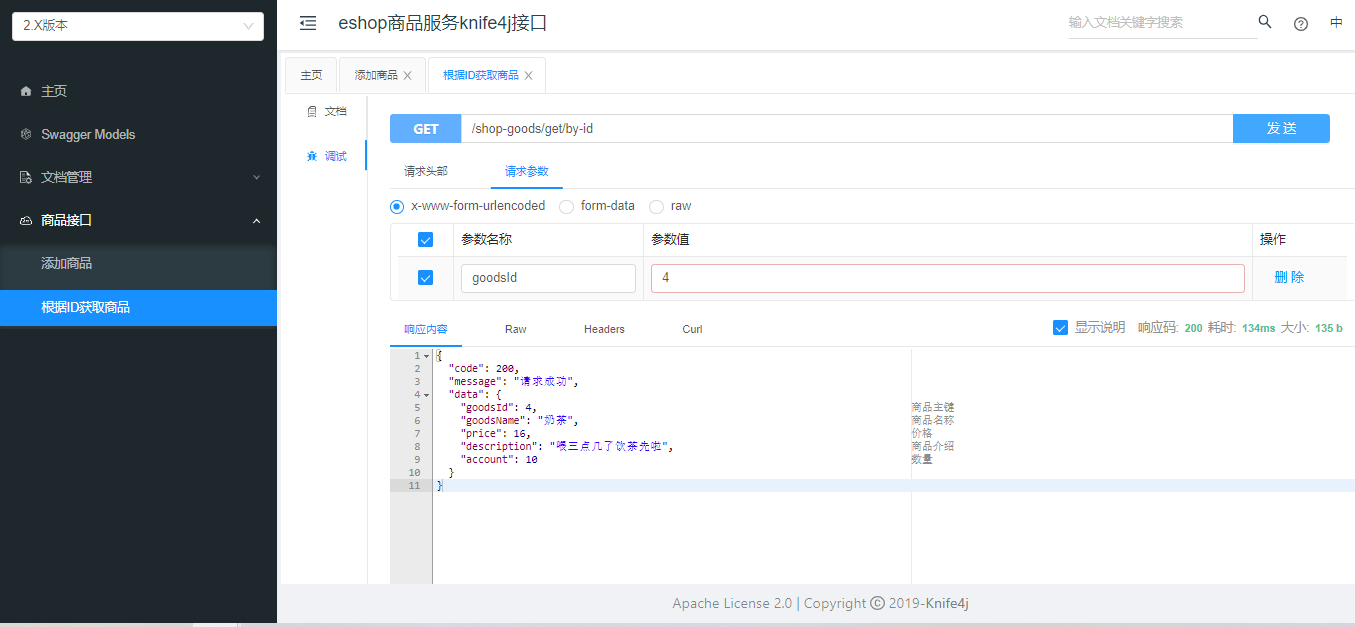Show the Curl tab
1355x627 pixels.
pos(692,329)
